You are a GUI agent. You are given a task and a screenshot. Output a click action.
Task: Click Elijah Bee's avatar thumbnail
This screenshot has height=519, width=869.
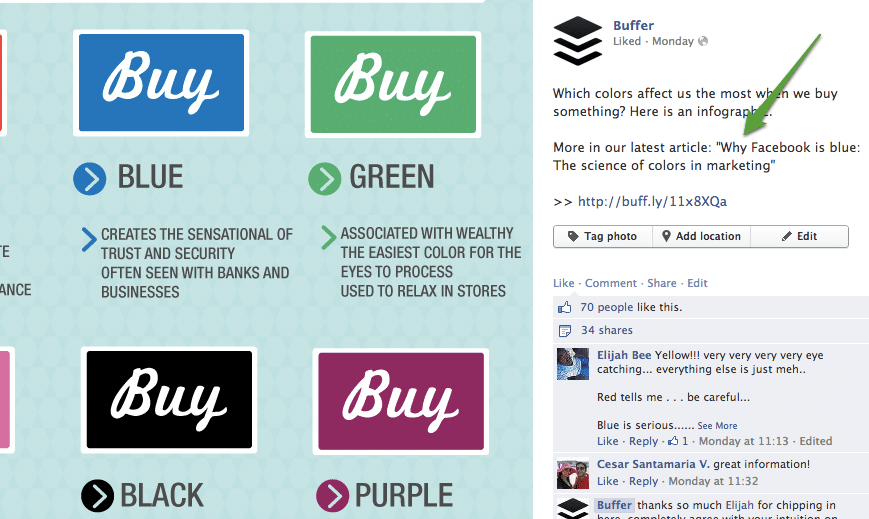click(x=573, y=364)
